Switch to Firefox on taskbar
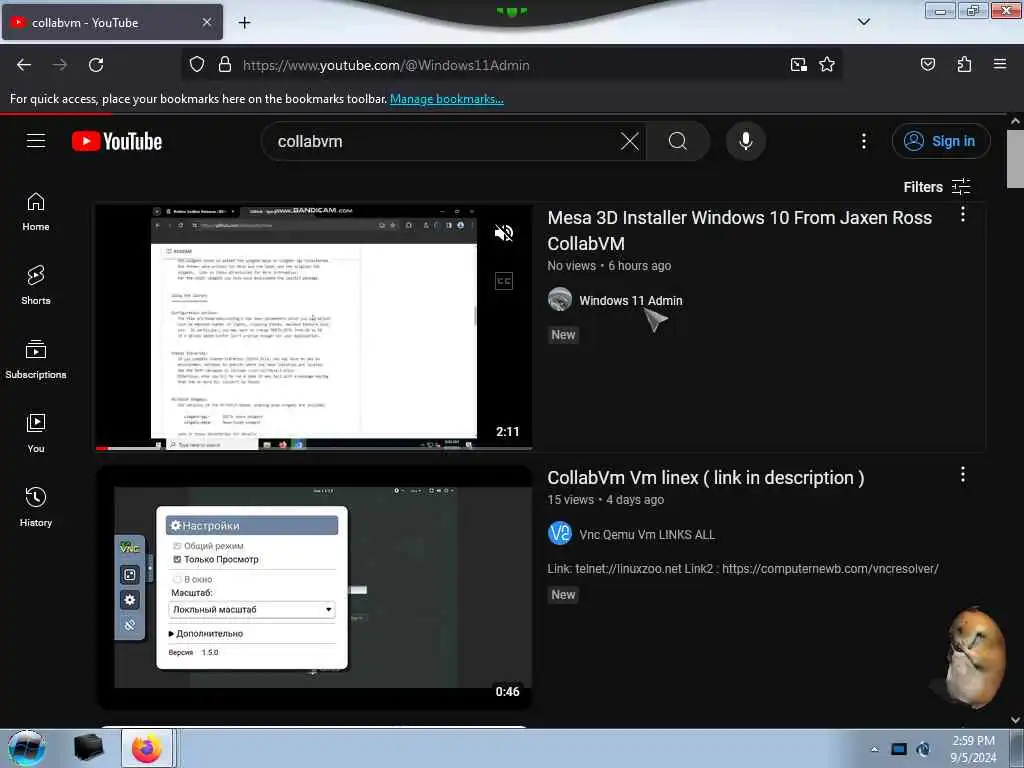1024x768 pixels. [147, 748]
